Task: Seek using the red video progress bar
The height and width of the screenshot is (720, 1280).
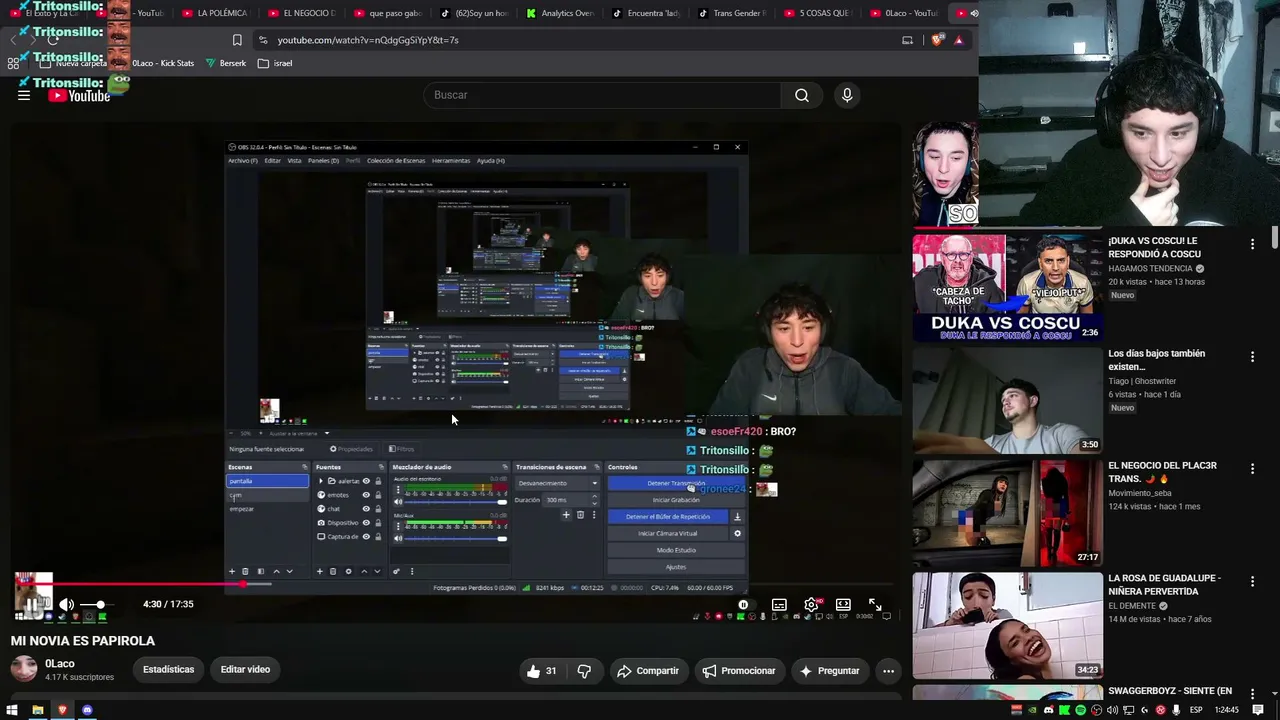Action: click(x=456, y=584)
